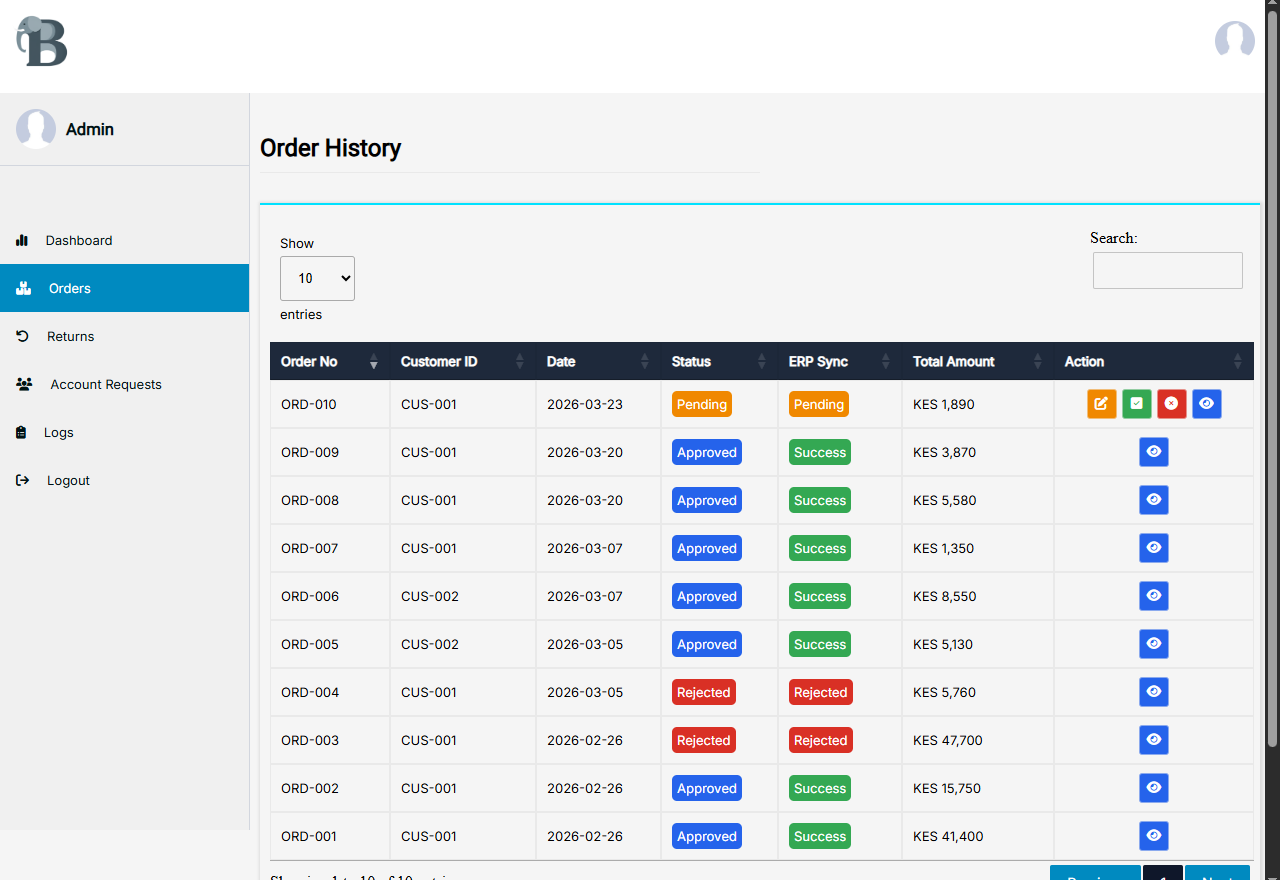This screenshot has height=880, width=1280.
Task: Click the Pending status badge of ORD-010
Action: (x=702, y=404)
